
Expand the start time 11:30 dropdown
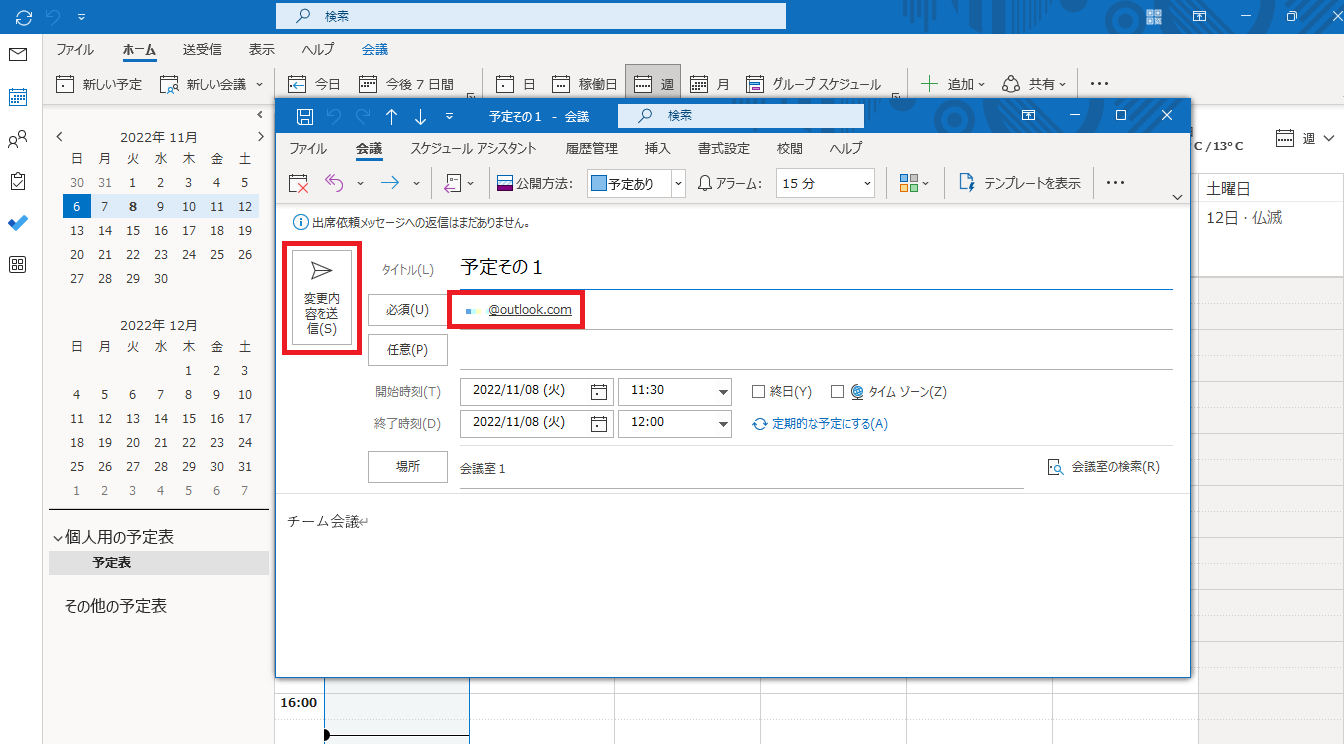pyautogui.click(x=723, y=392)
